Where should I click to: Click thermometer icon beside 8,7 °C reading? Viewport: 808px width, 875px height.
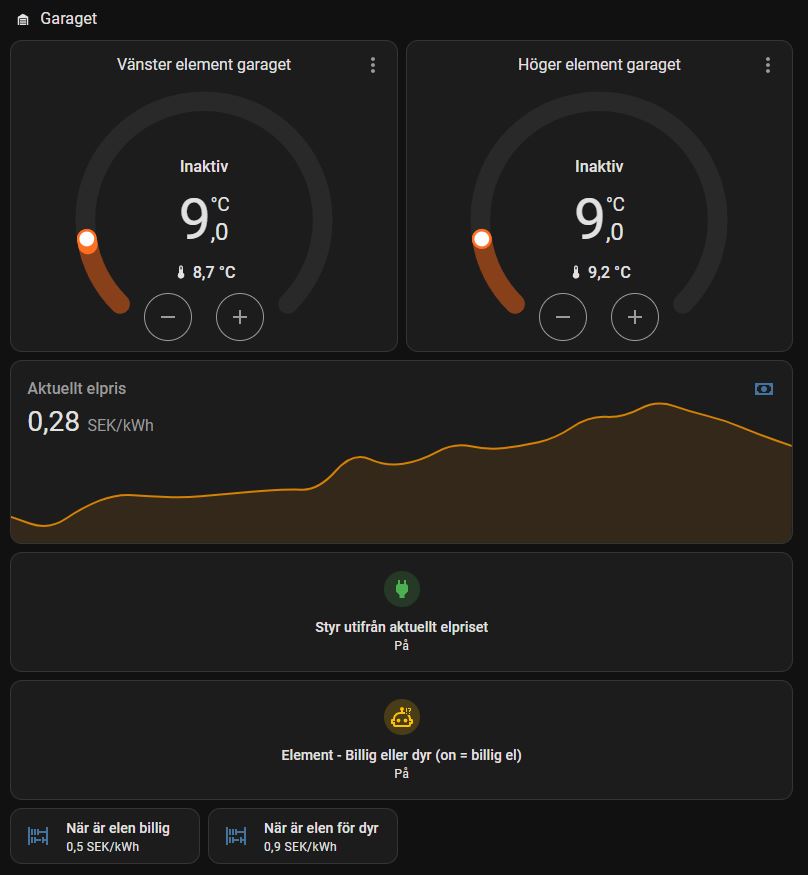click(x=181, y=272)
